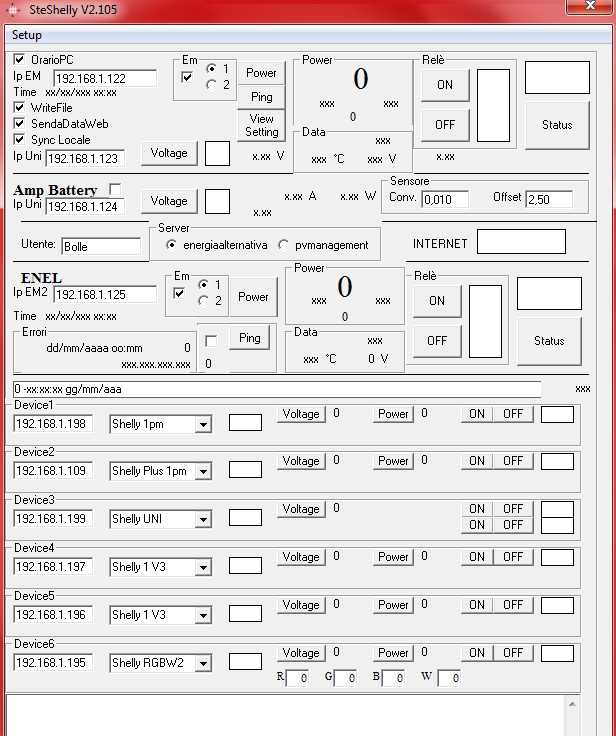Click the Sensore Conv. field
This screenshot has width=616, height=736.
(x=445, y=199)
